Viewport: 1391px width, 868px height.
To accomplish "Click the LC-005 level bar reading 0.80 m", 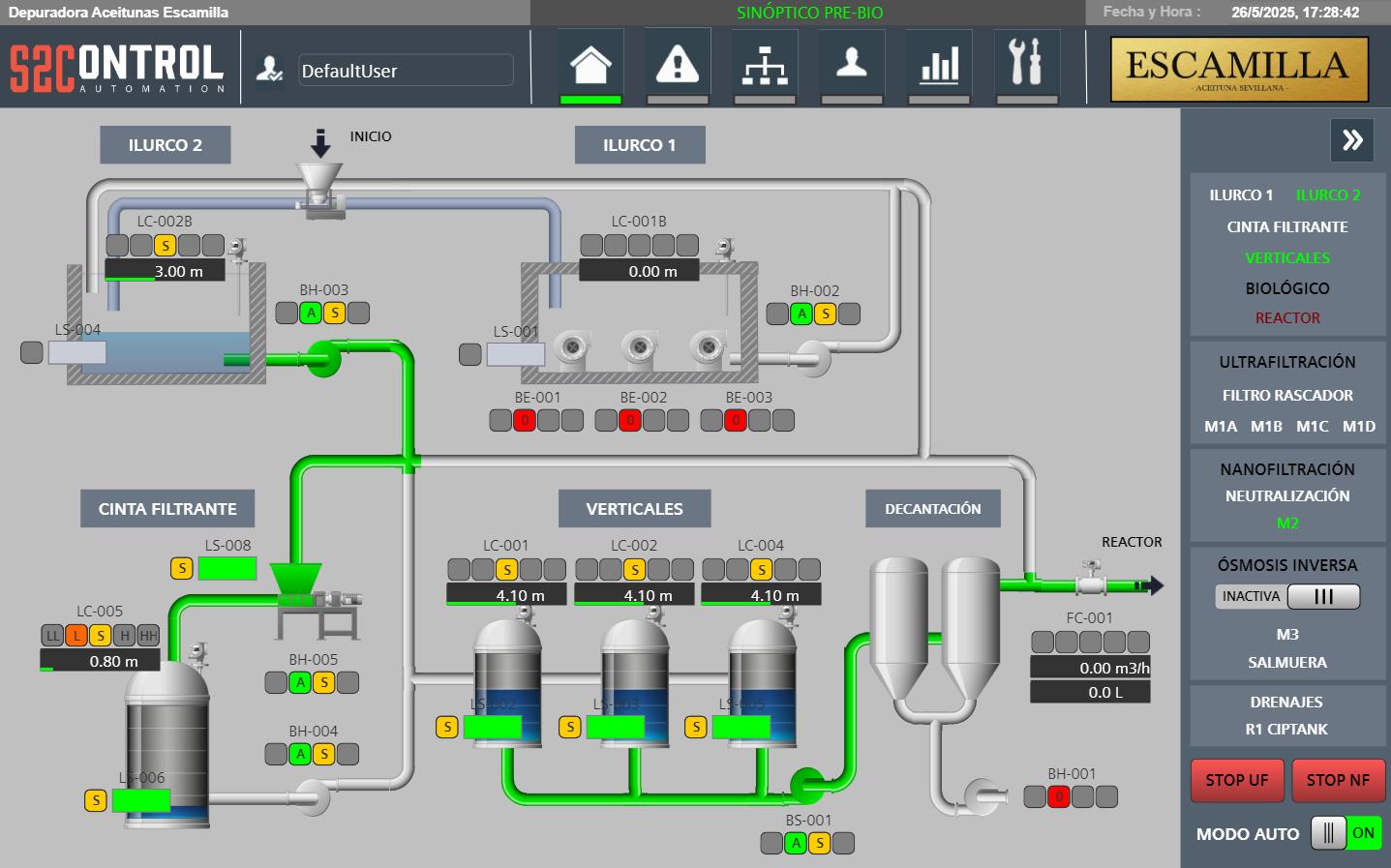I will (x=100, y=662).
